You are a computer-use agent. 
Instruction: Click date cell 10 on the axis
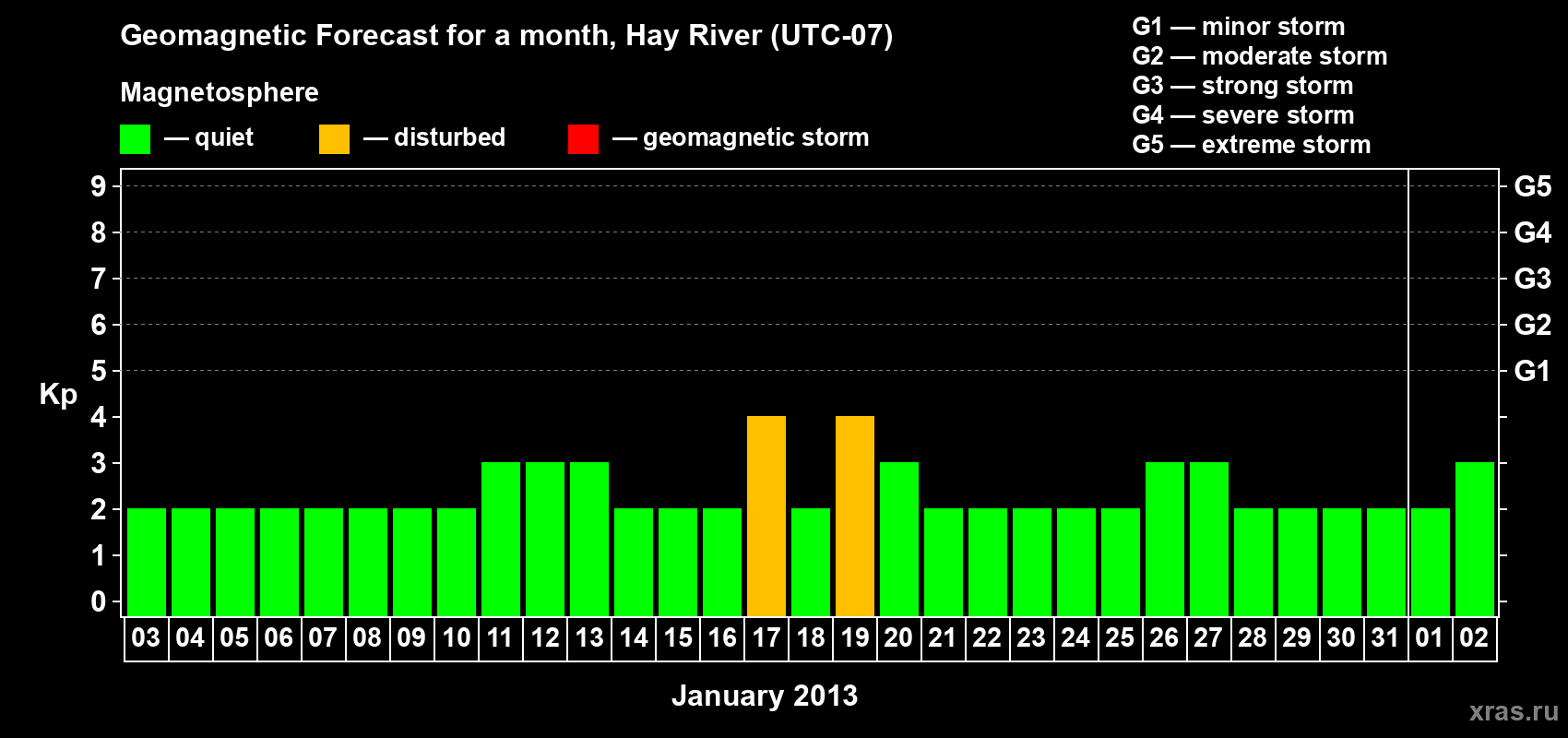(x=457, y=638)
